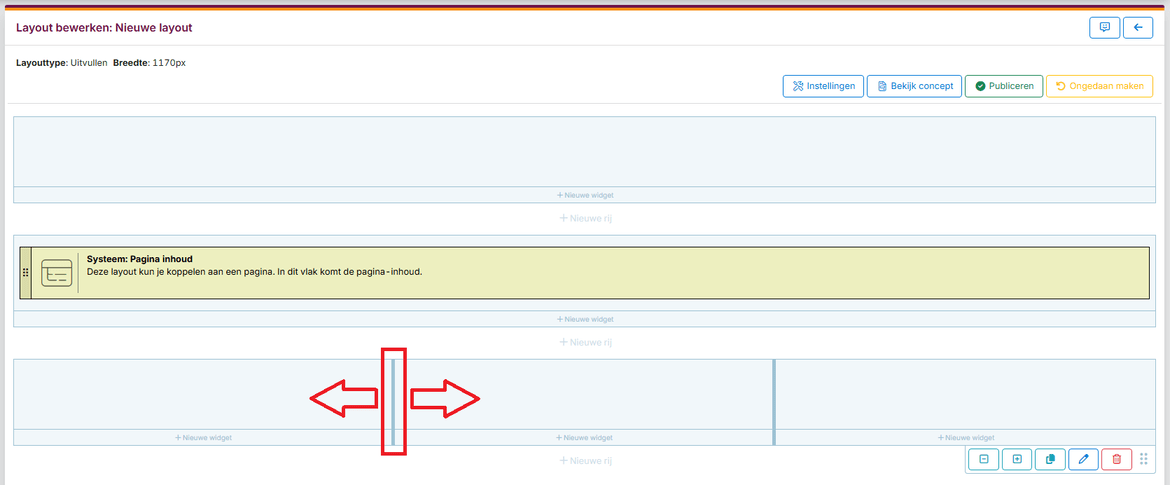Image resolution: width=1170 pixels, height=485 pixels.
Task: Go back using the left arrow button
Action: [x=1138, y=28]
